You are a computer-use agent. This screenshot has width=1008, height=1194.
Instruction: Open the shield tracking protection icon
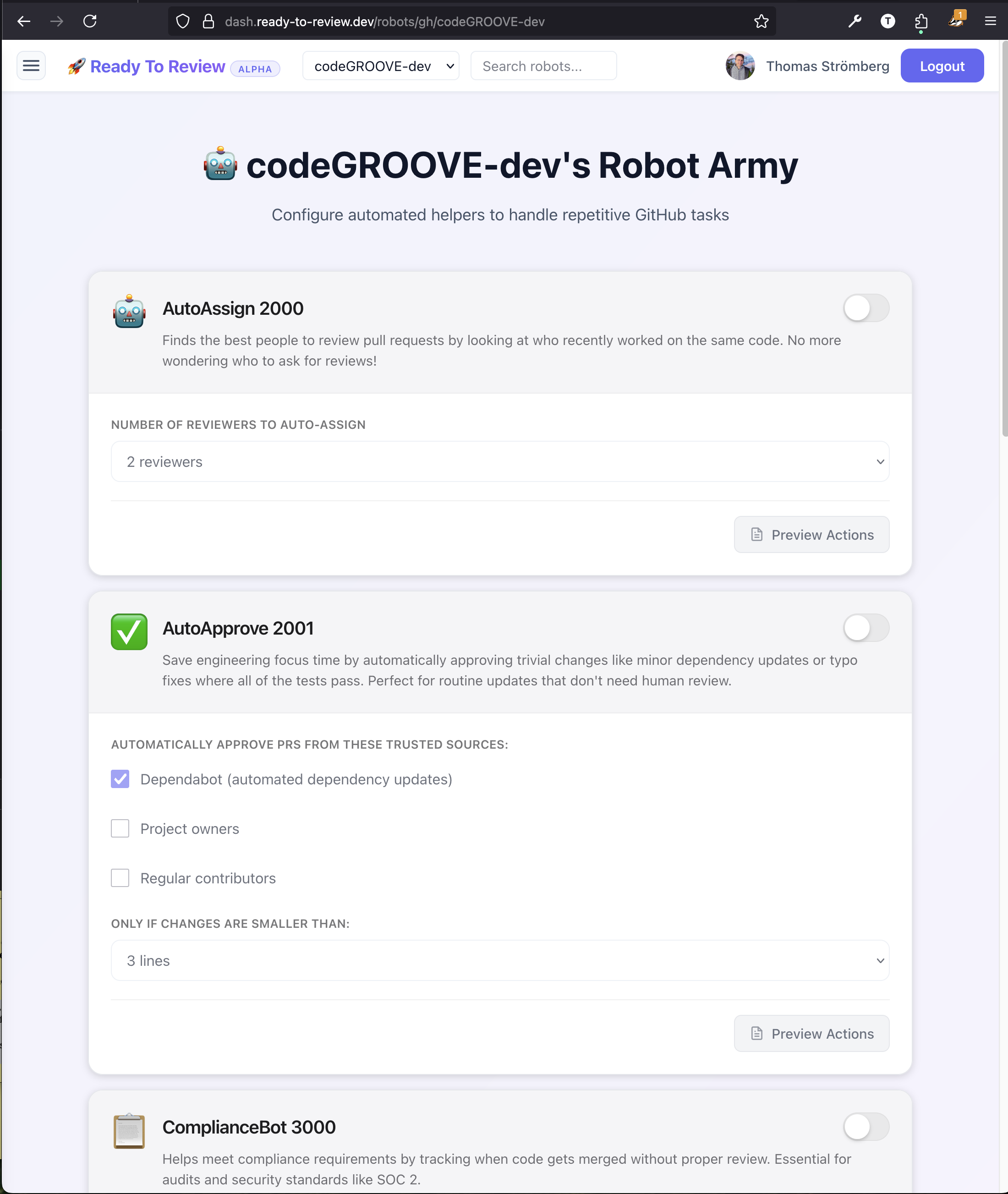[x=183, y=22]
